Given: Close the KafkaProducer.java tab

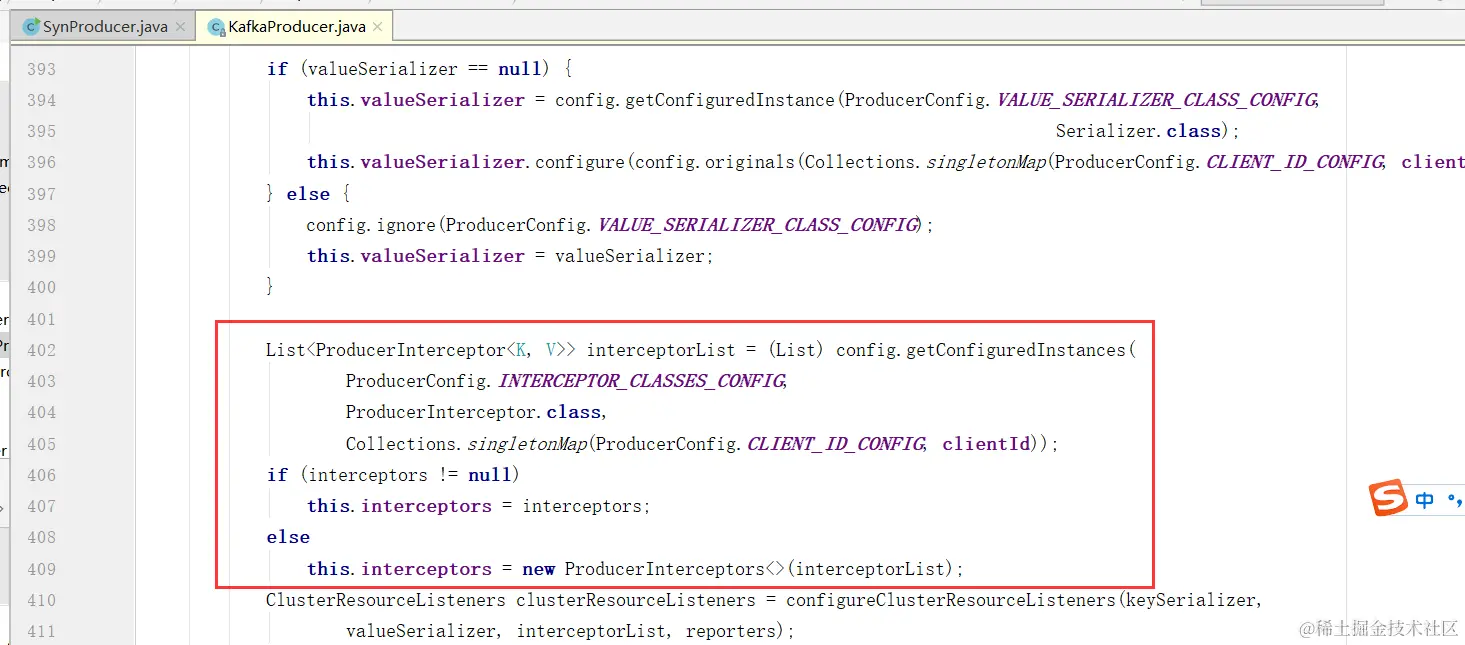Looking at the screenshot, I should pyautogui.click(x=378, y=27).
